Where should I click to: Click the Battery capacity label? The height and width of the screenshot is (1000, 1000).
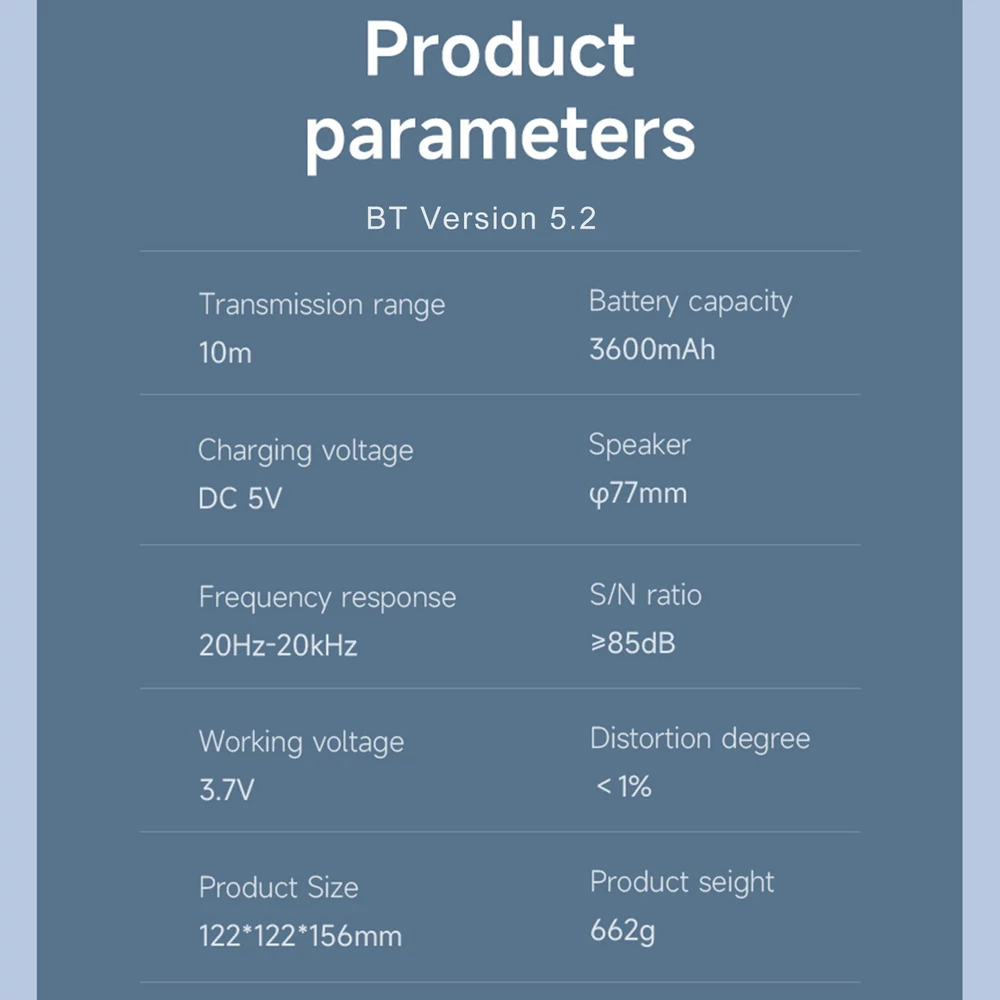tap(691, 301)
